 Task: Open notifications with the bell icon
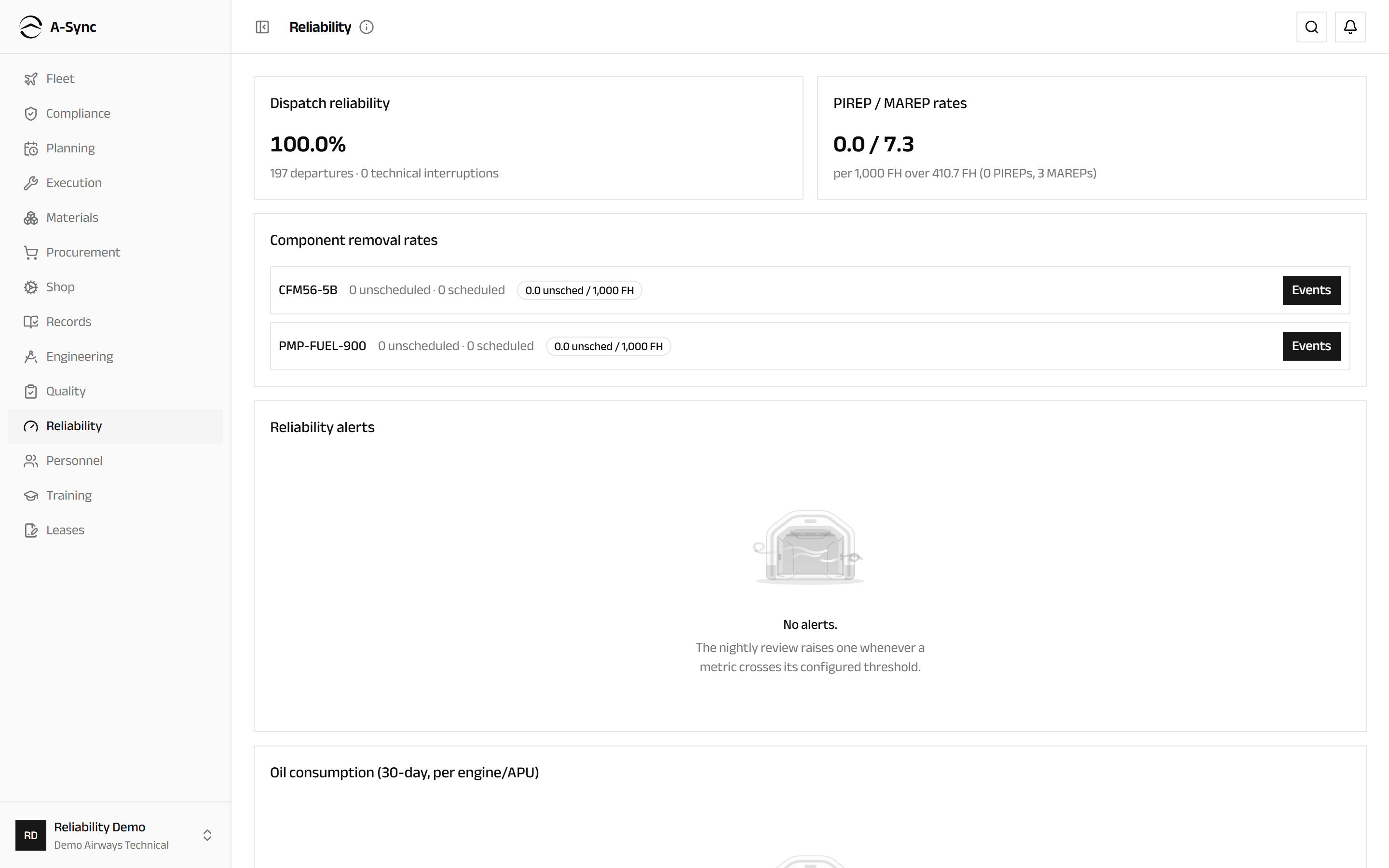point(1350,27)
